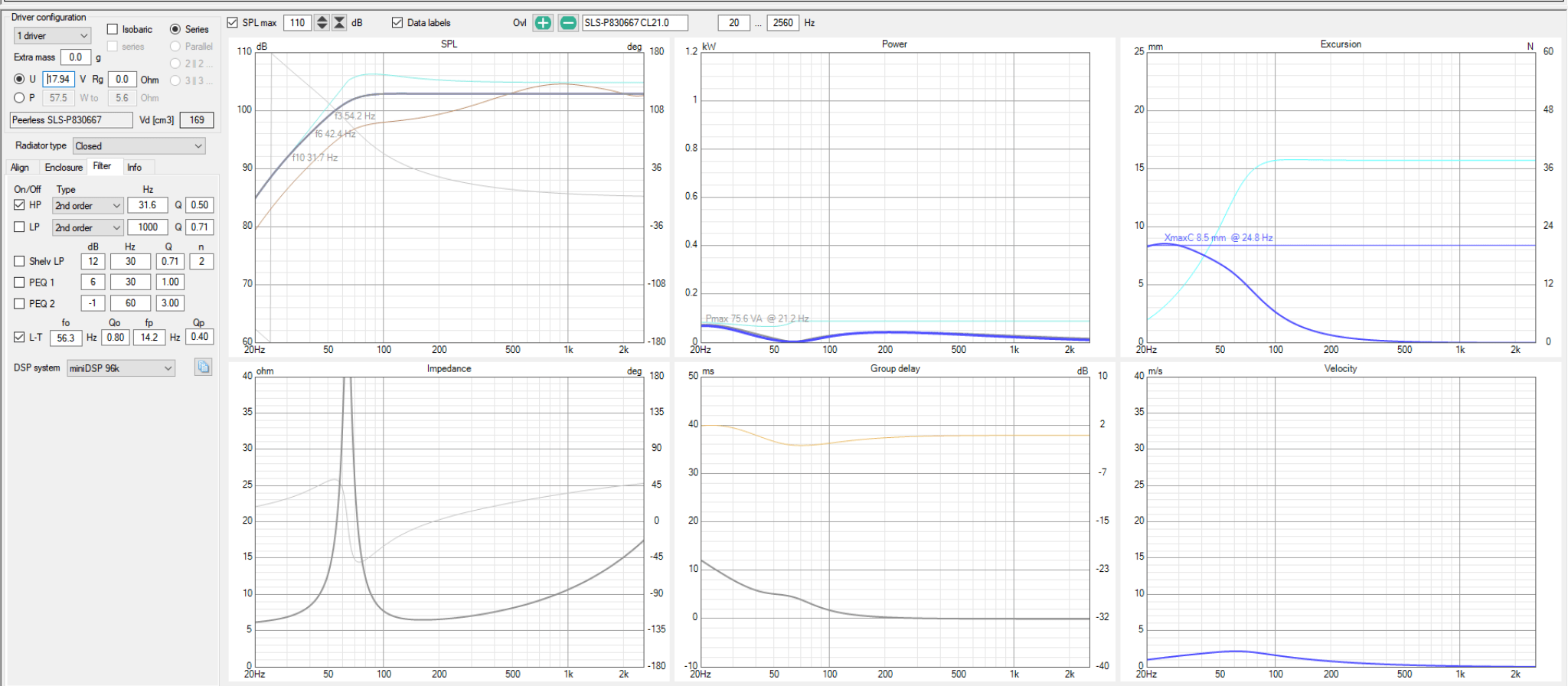The width and height of the screenshot is (1568, 686).
Task: Click the PEQ 2 gain field -1
Action: tap(93, 303)
